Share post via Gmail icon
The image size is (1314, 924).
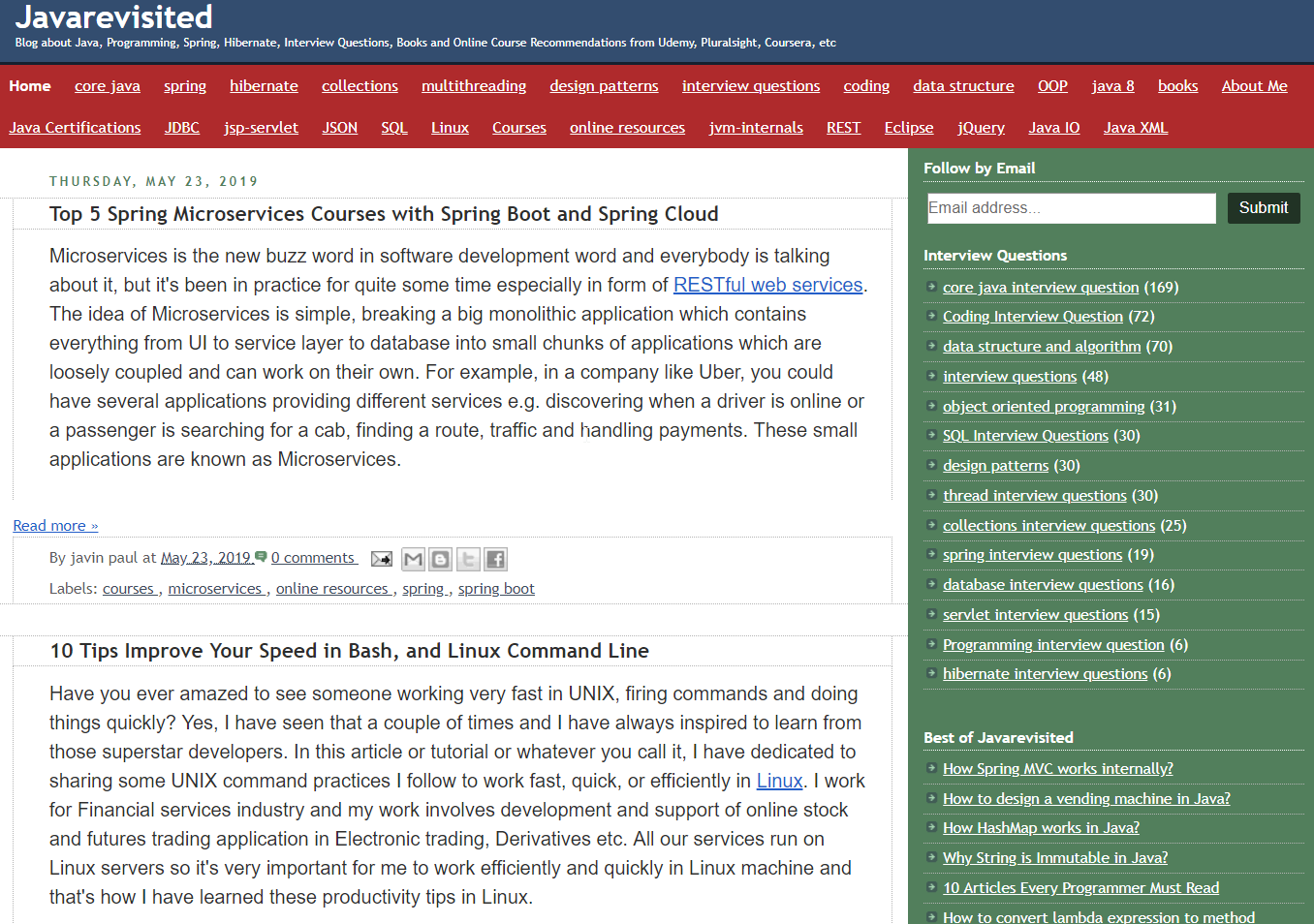click(x=413, y=559)
